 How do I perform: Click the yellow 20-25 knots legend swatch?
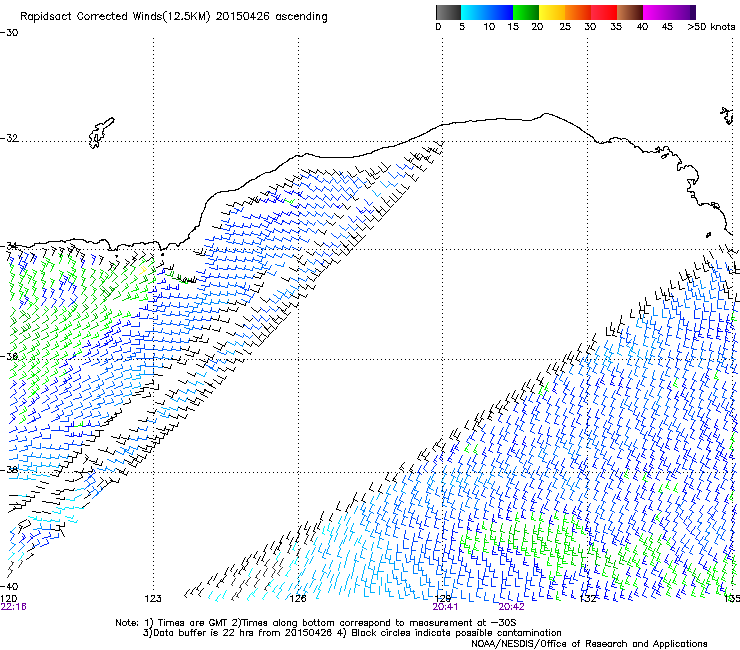coord(552,12)
